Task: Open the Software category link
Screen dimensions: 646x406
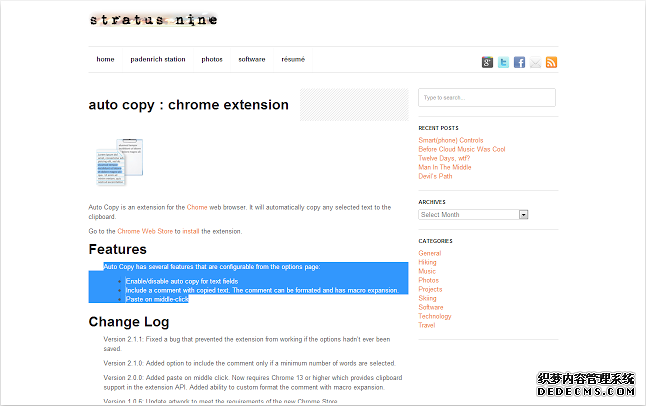Action: 431,307
